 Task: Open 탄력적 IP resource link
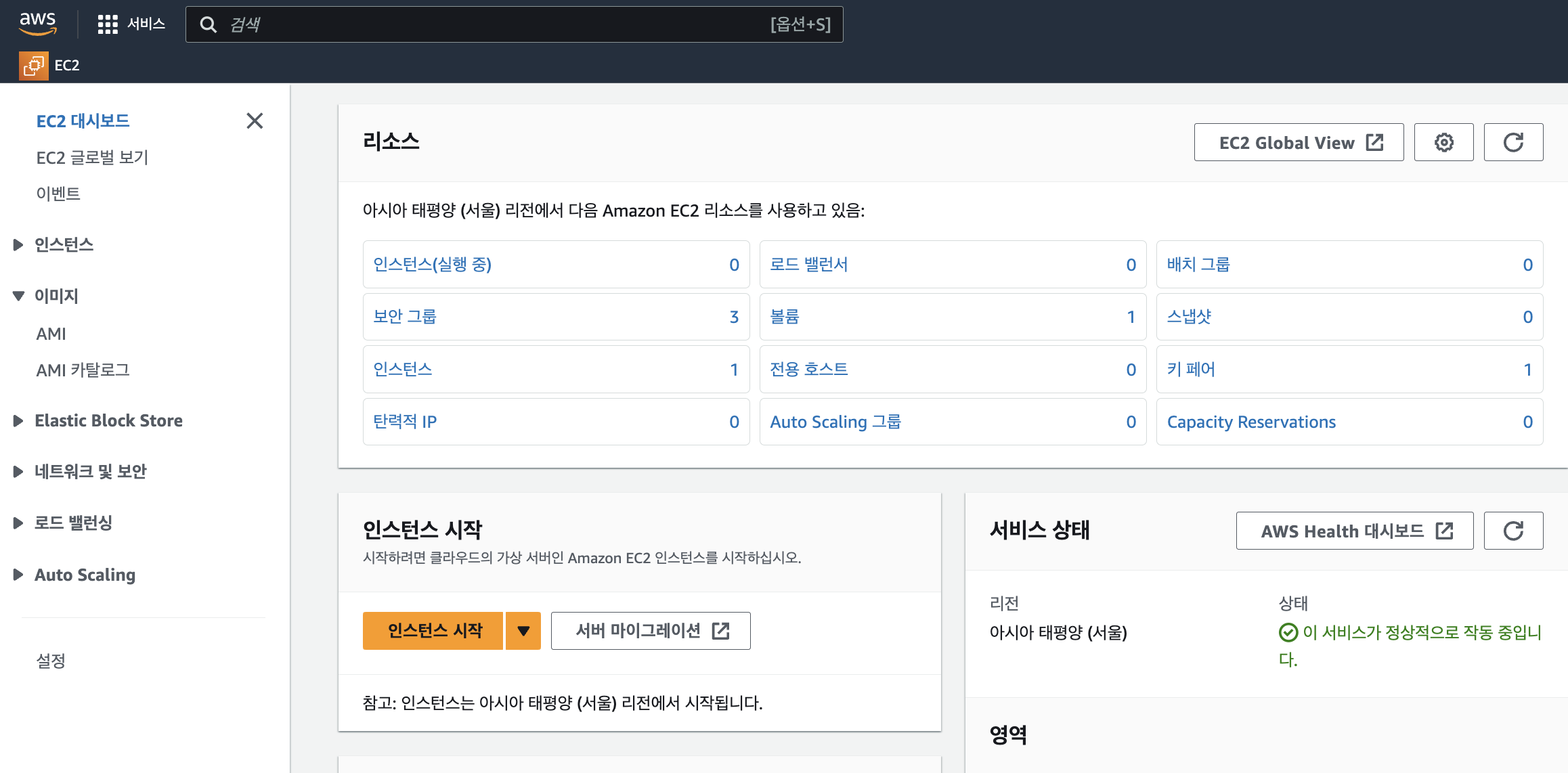pyautogui.click(x=405, y=422)
